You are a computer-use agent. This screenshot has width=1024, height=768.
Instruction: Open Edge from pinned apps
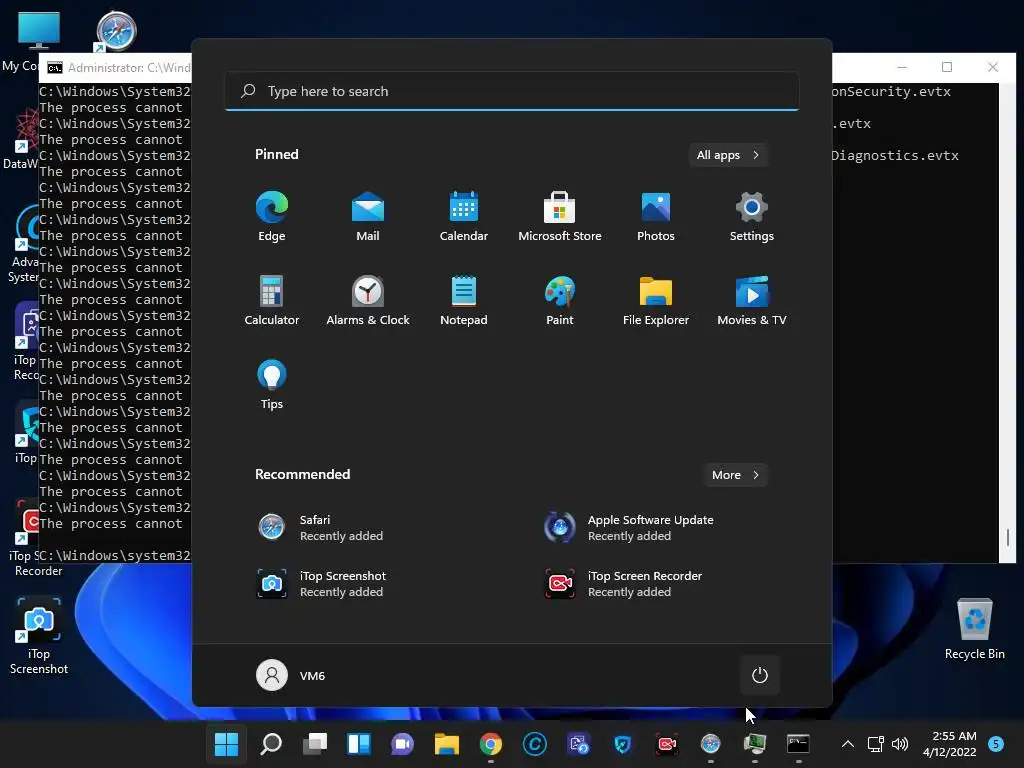coord(272,217)
